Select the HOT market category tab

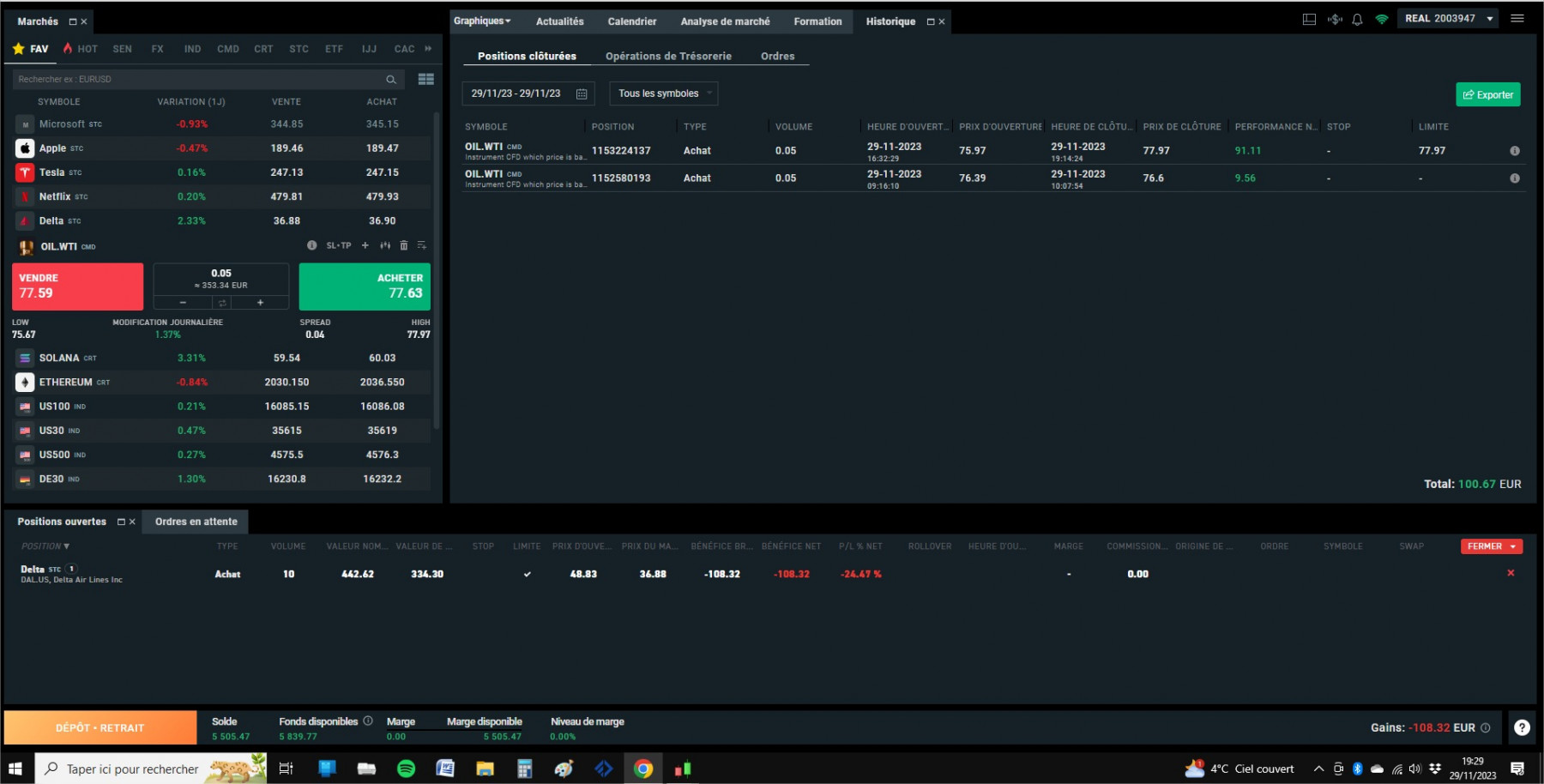coord(80,49)
